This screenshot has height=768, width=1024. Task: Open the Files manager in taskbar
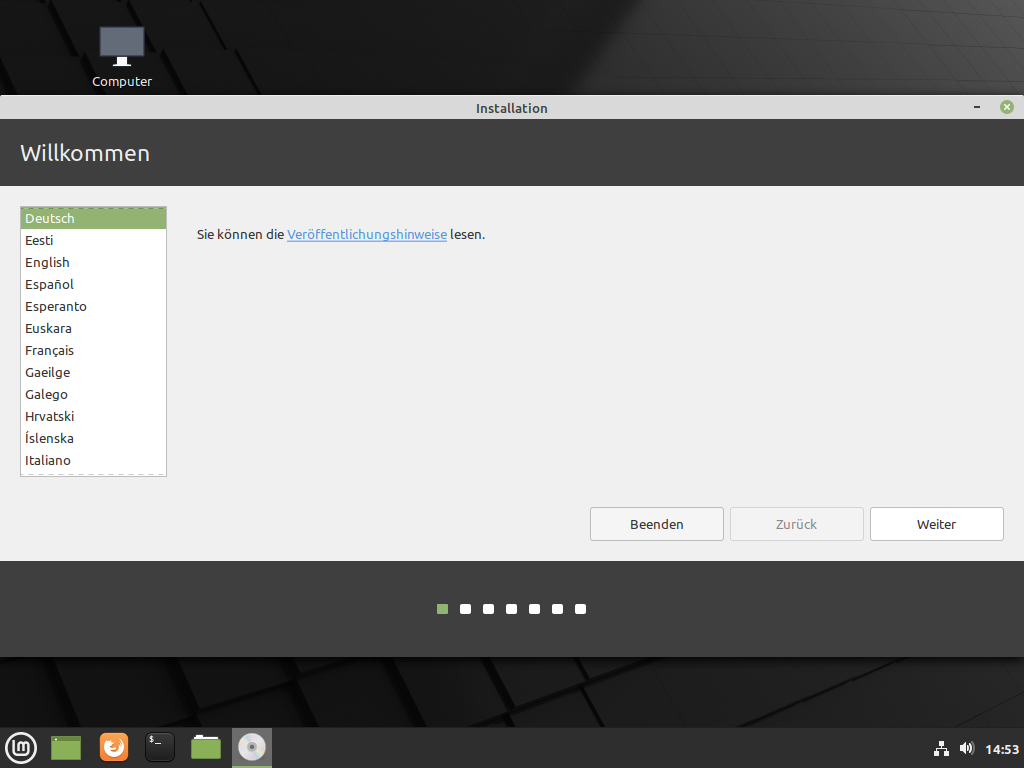coord(206,747)
